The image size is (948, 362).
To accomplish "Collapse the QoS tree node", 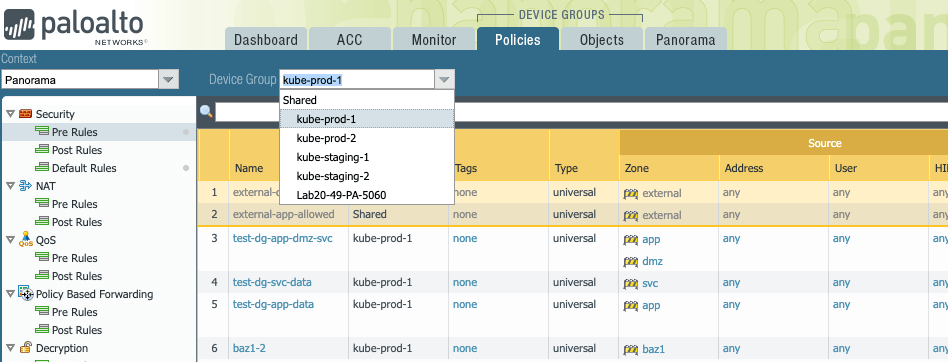I will click(x=10, y=240).
